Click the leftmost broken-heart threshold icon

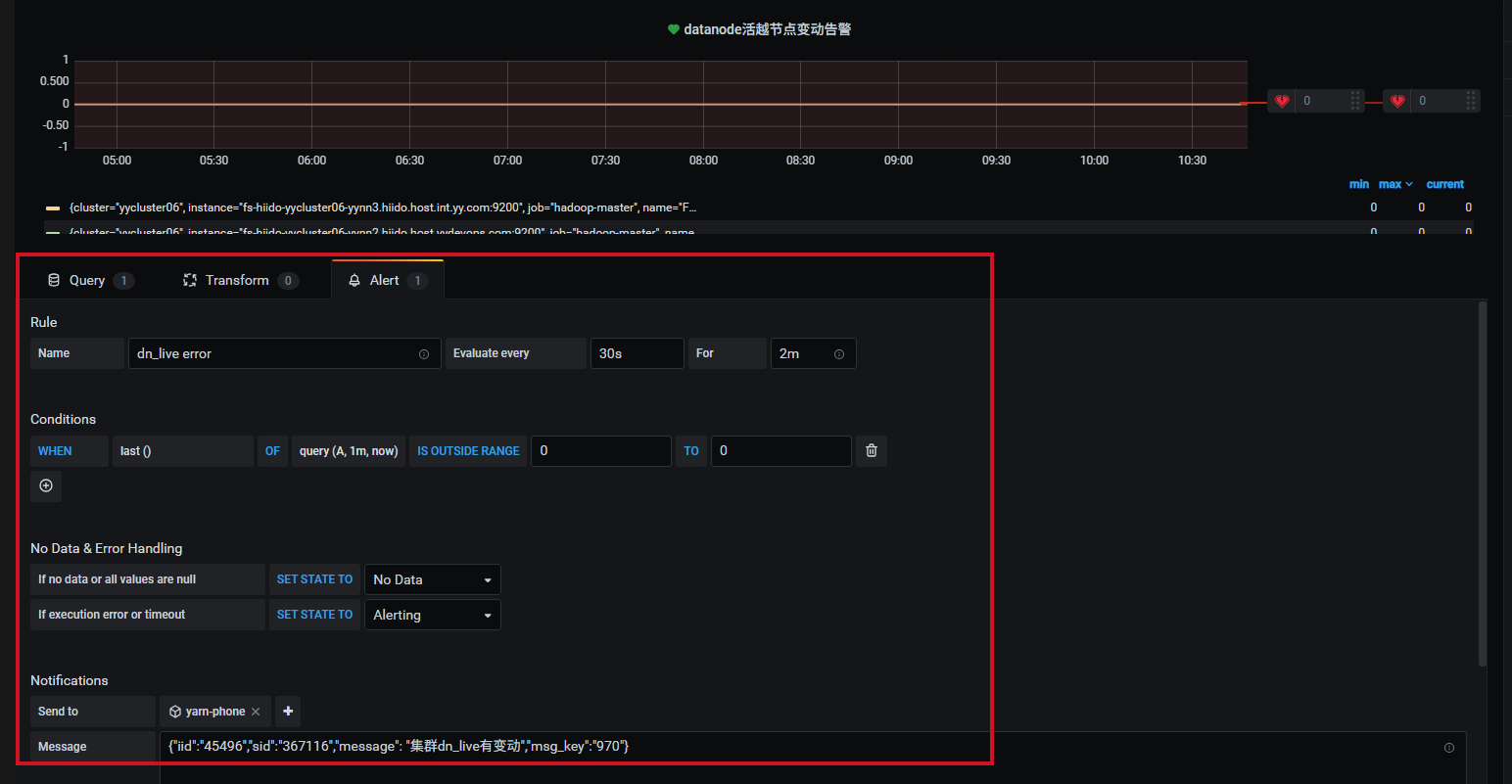[1282, 101]
